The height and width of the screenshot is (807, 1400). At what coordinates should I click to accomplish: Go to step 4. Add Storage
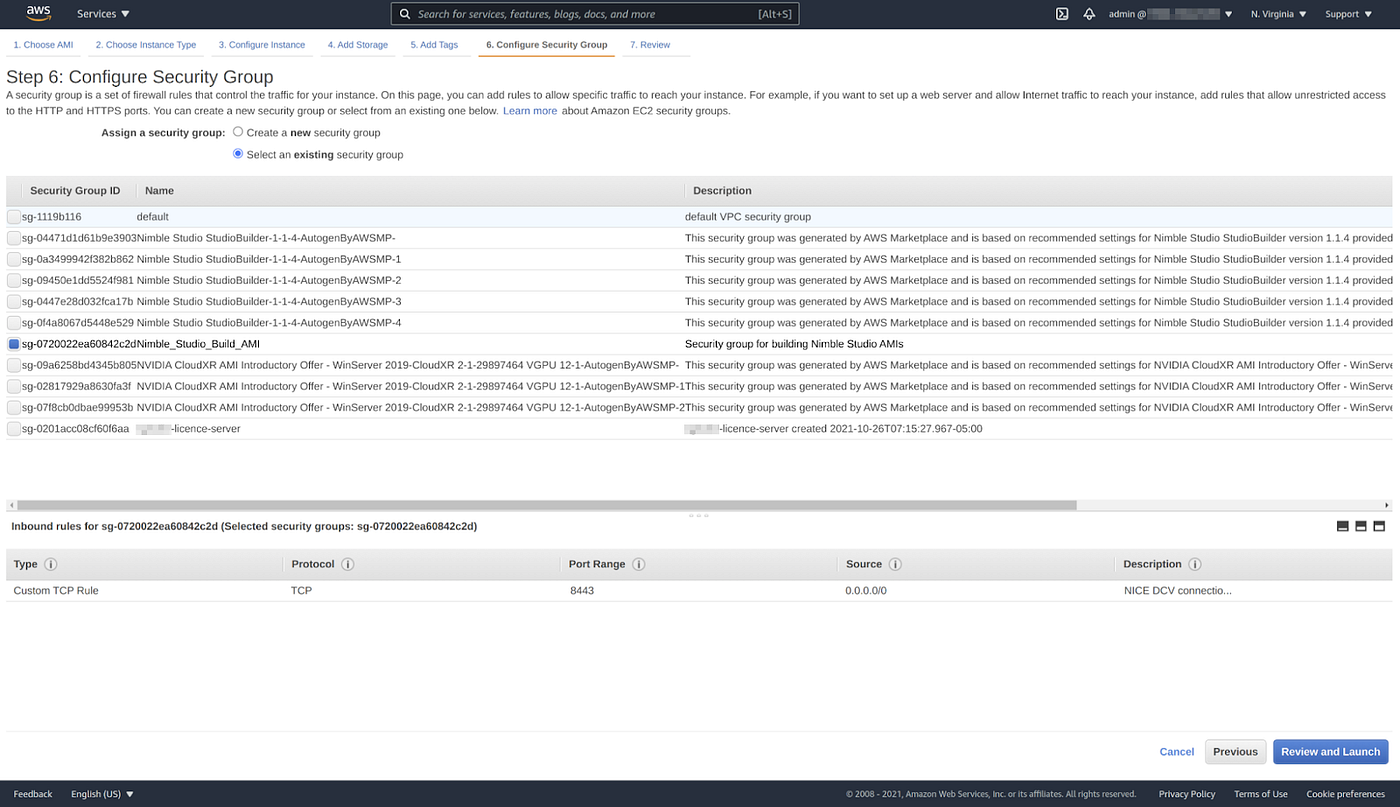358,45
